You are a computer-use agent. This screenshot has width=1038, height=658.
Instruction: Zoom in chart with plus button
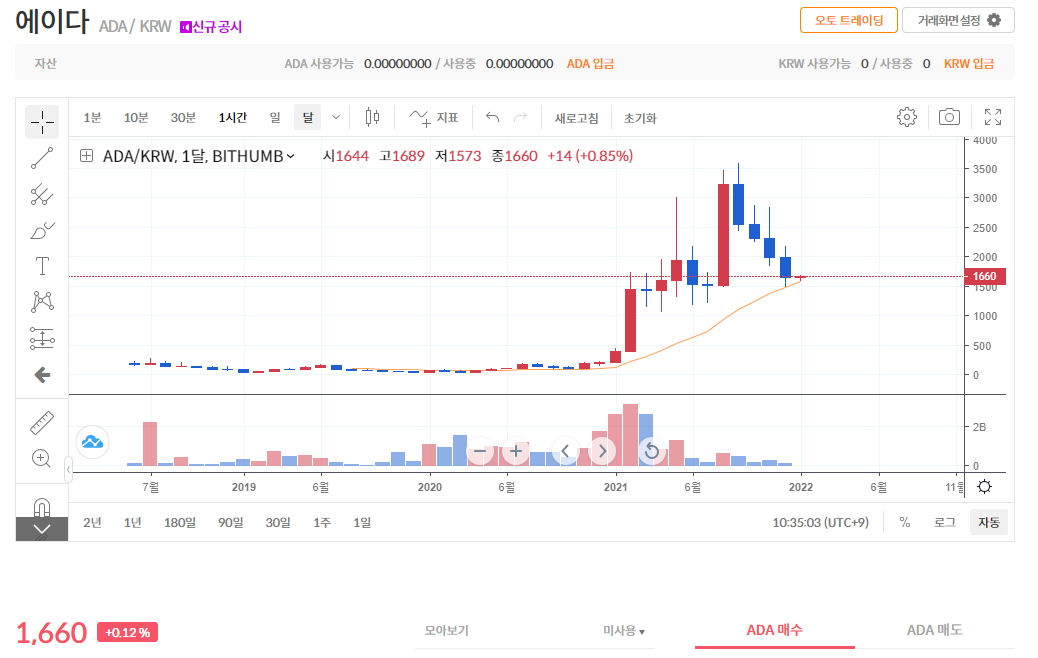pyautogui.click(x=516, y=451)
